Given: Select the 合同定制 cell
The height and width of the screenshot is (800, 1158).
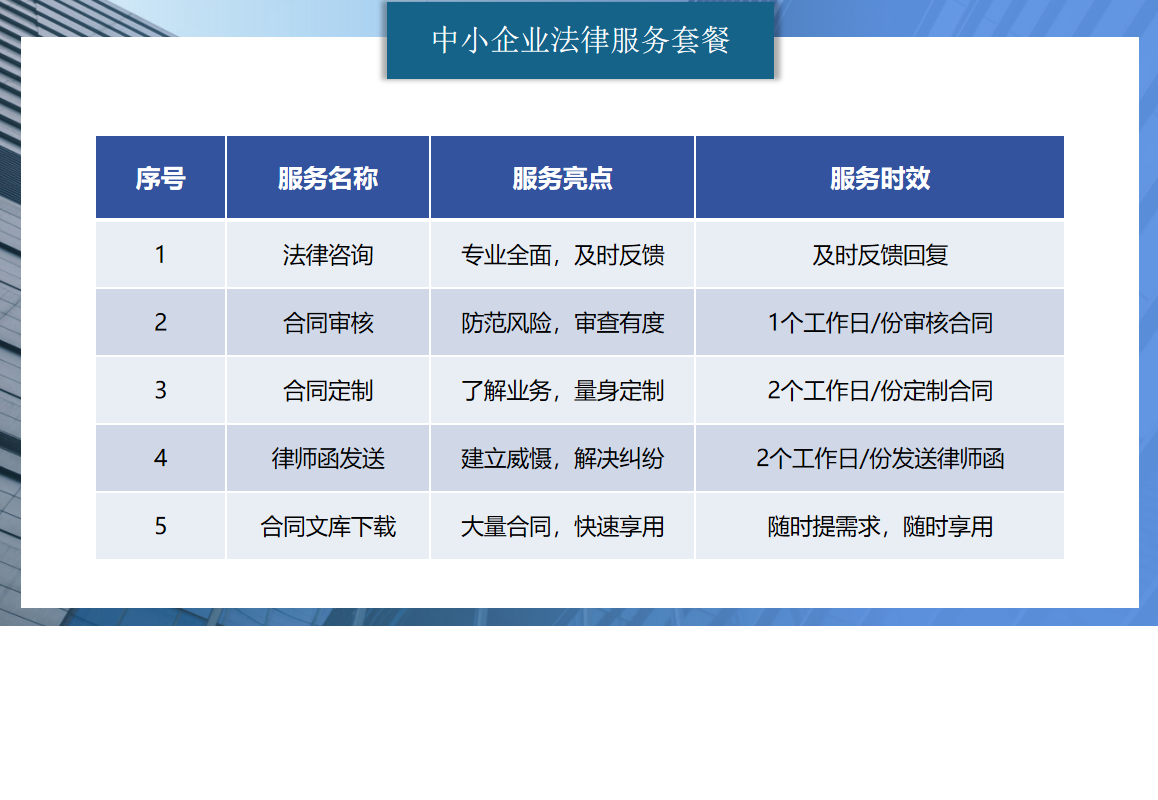Looking at the screenshot, I should [328, 390].
